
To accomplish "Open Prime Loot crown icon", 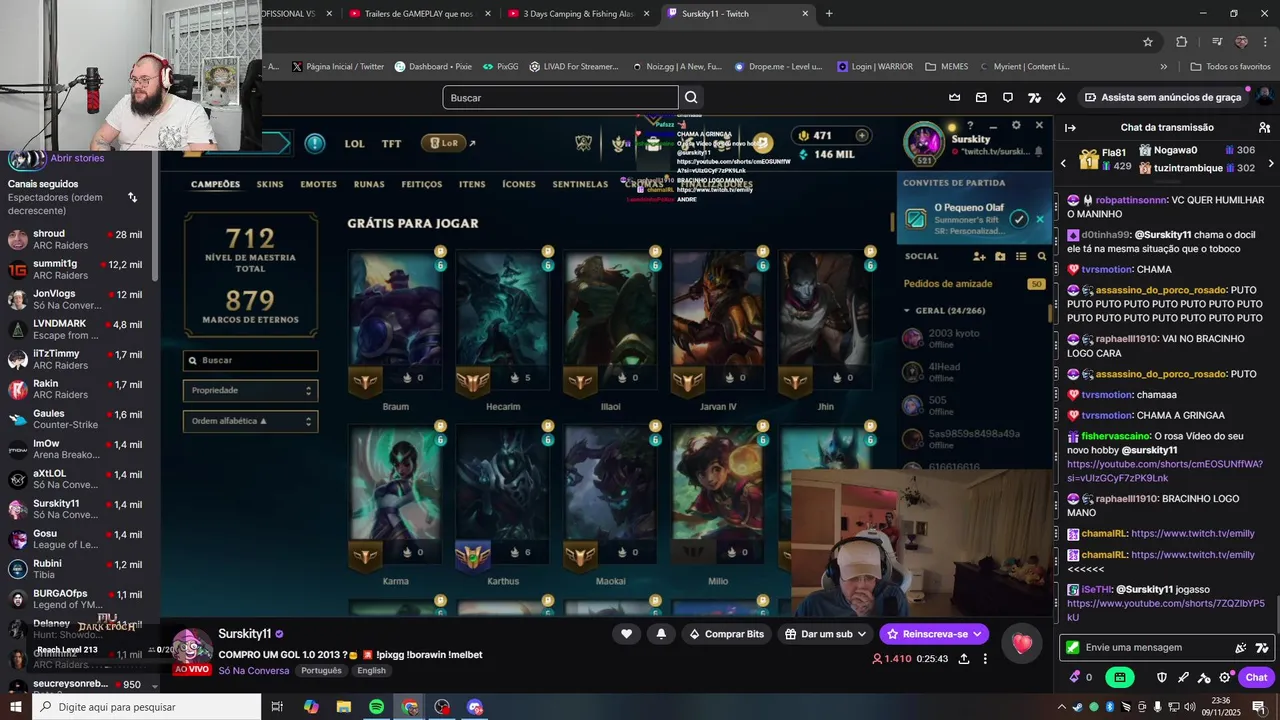I will click(955, 98).
